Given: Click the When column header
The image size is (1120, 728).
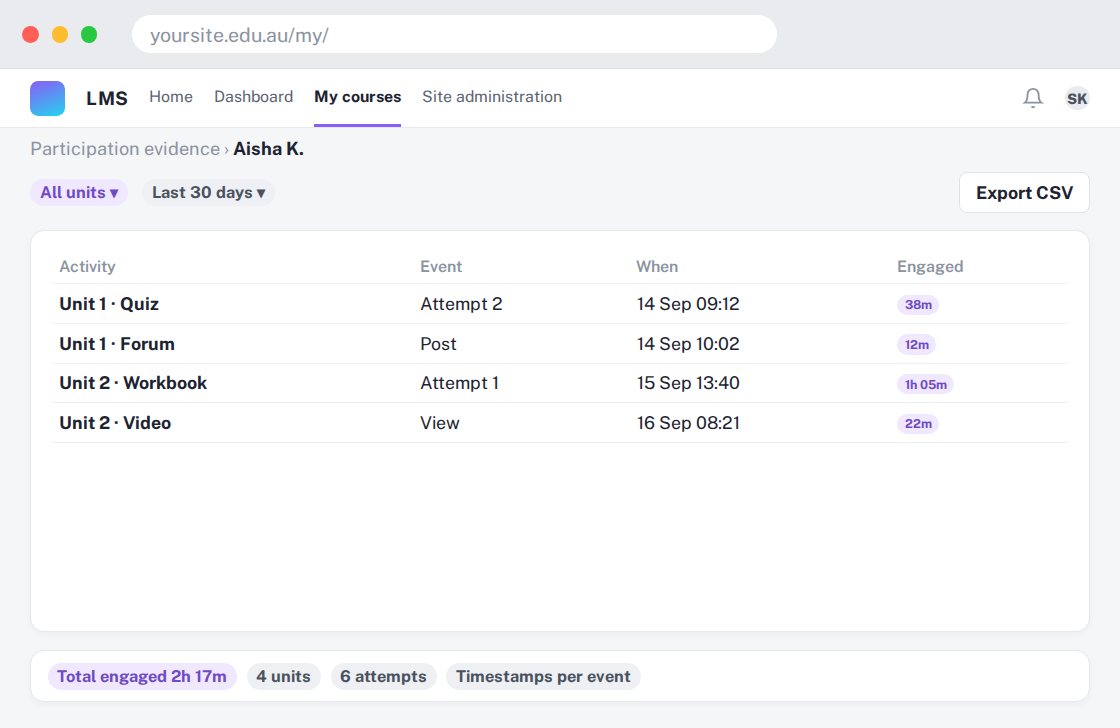Looking at the screenshot, I should 657,266.
